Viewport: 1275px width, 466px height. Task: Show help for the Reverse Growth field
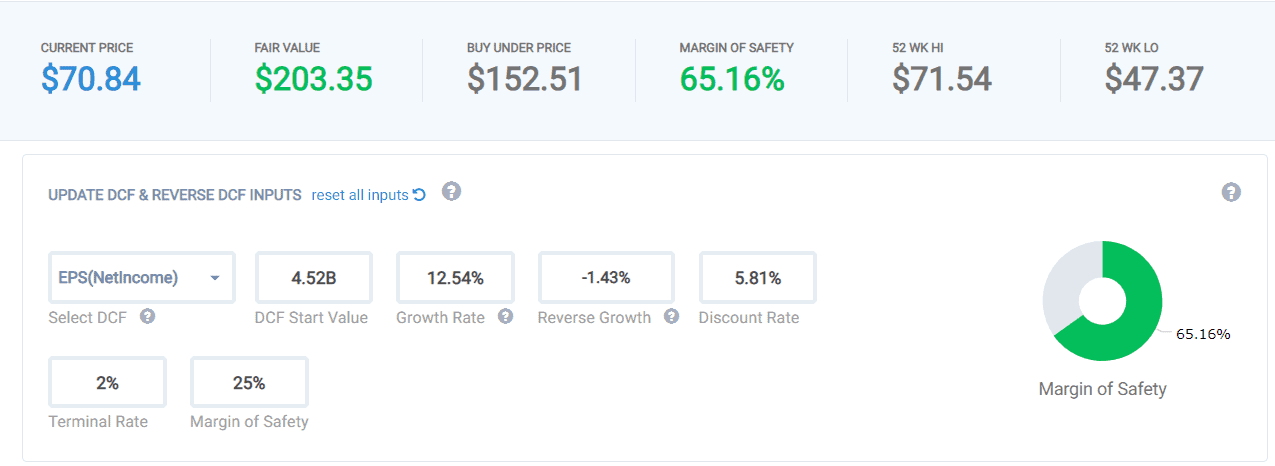(x=671, y=317)
